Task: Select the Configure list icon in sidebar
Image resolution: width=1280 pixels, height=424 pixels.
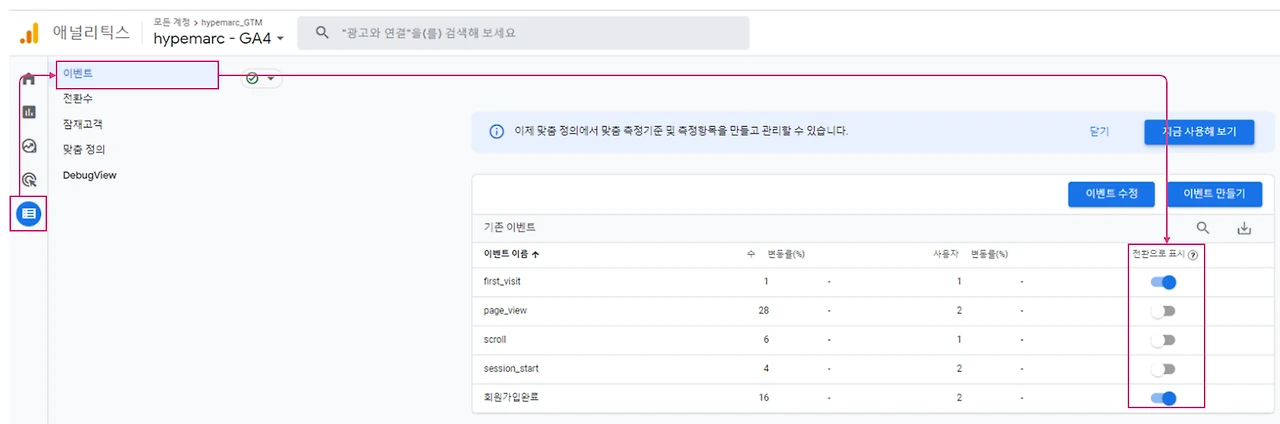Action: coord(29,213)
